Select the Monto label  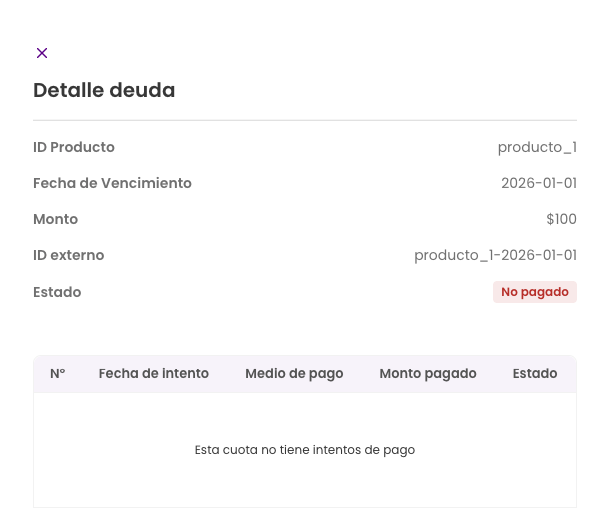pyautogui.click(x=55, y=219)
